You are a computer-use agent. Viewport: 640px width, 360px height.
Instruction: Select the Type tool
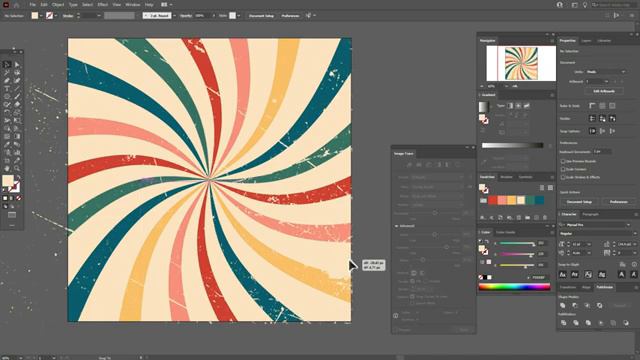[7, 89]
